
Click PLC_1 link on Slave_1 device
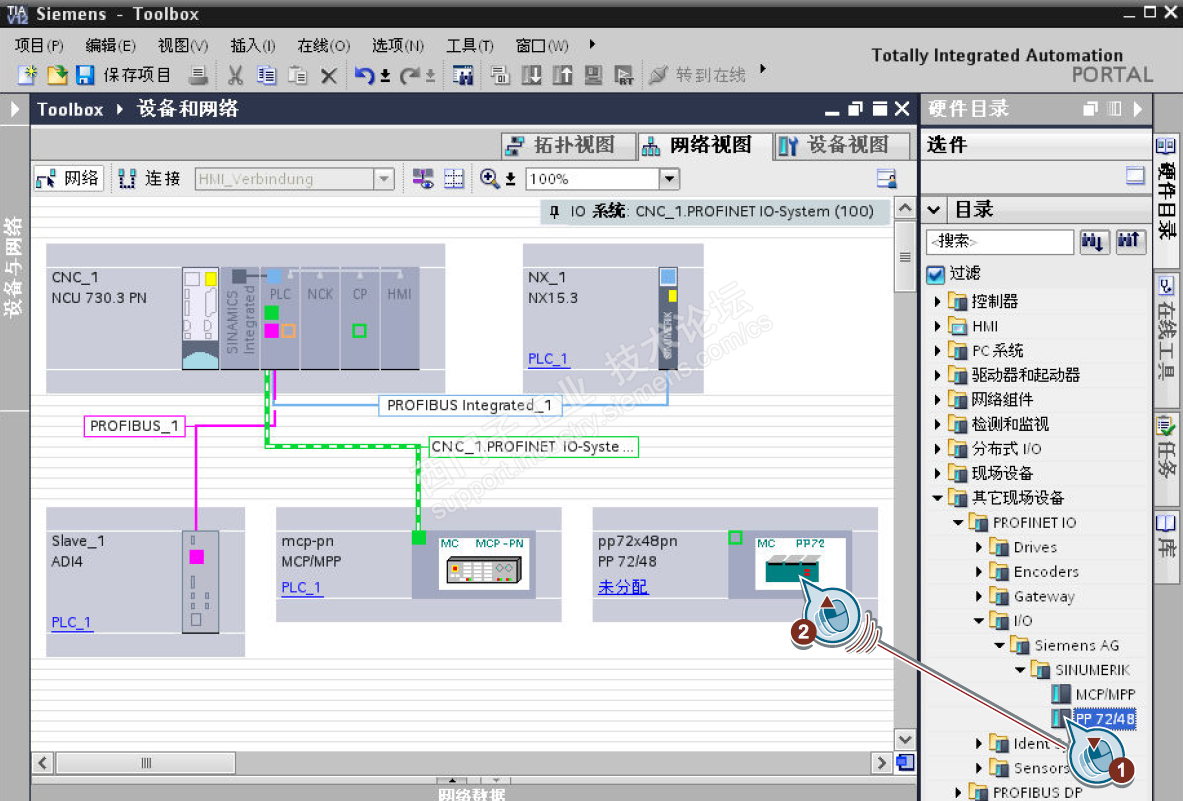(x=71, y=622)
